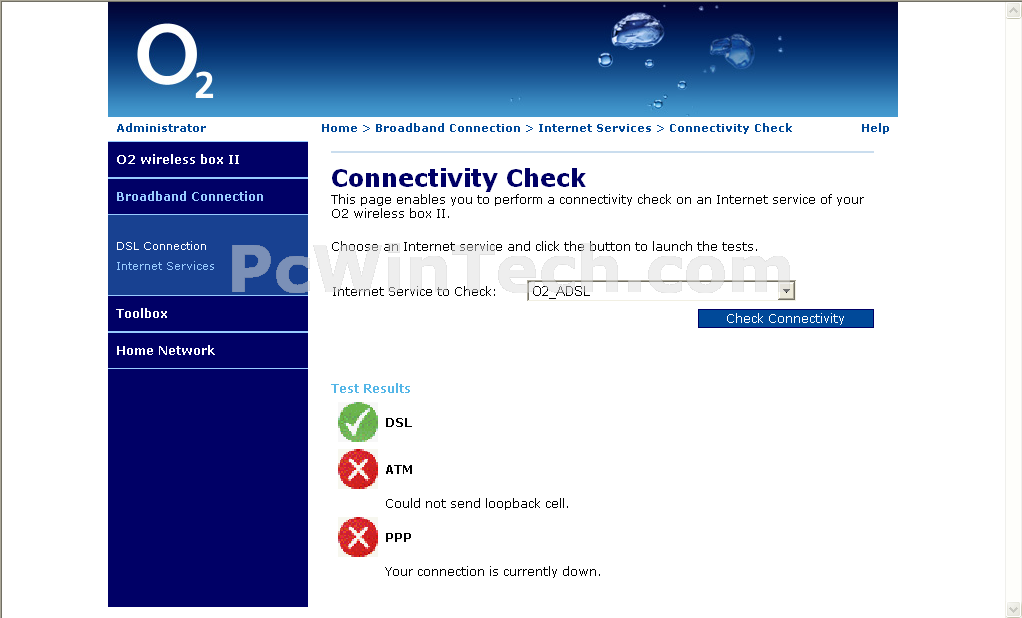Launch the Check Connectivity test button
Viewport: 1022px width, 618px height.
point(785,318)
